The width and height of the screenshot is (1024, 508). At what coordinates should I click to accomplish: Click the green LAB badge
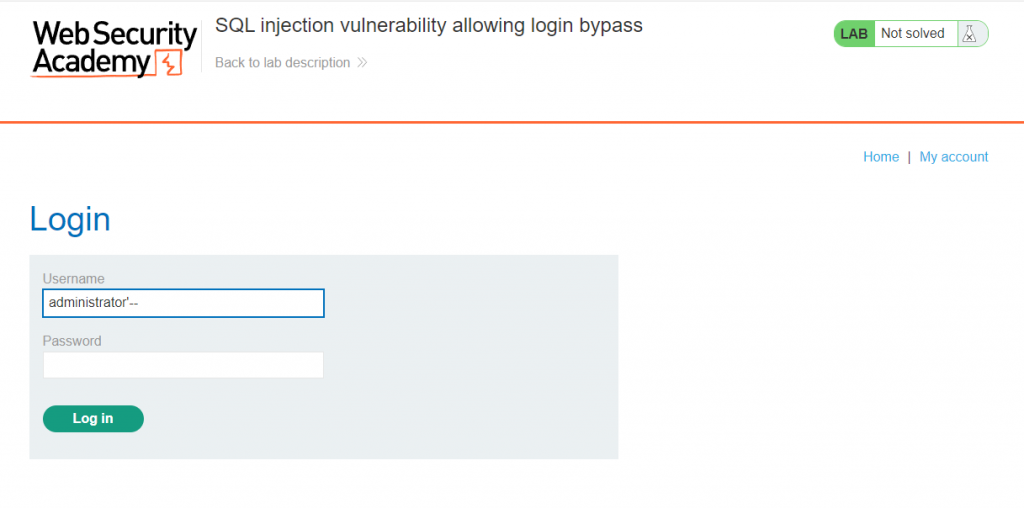(854, 34)
